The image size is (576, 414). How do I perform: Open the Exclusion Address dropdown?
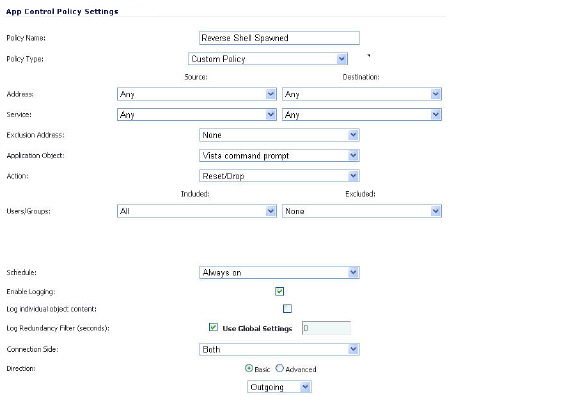point(279,135)
